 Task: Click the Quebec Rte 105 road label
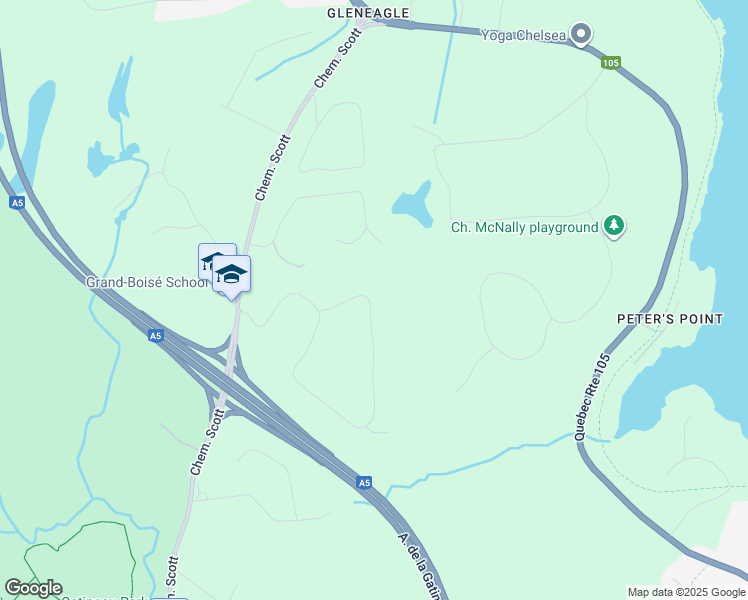click(592, 397)
